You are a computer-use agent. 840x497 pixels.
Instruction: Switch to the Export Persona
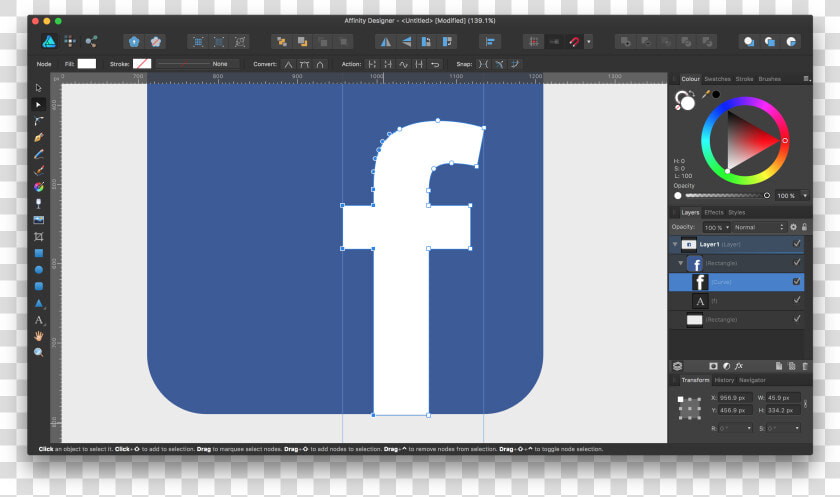tap(91, 42)
